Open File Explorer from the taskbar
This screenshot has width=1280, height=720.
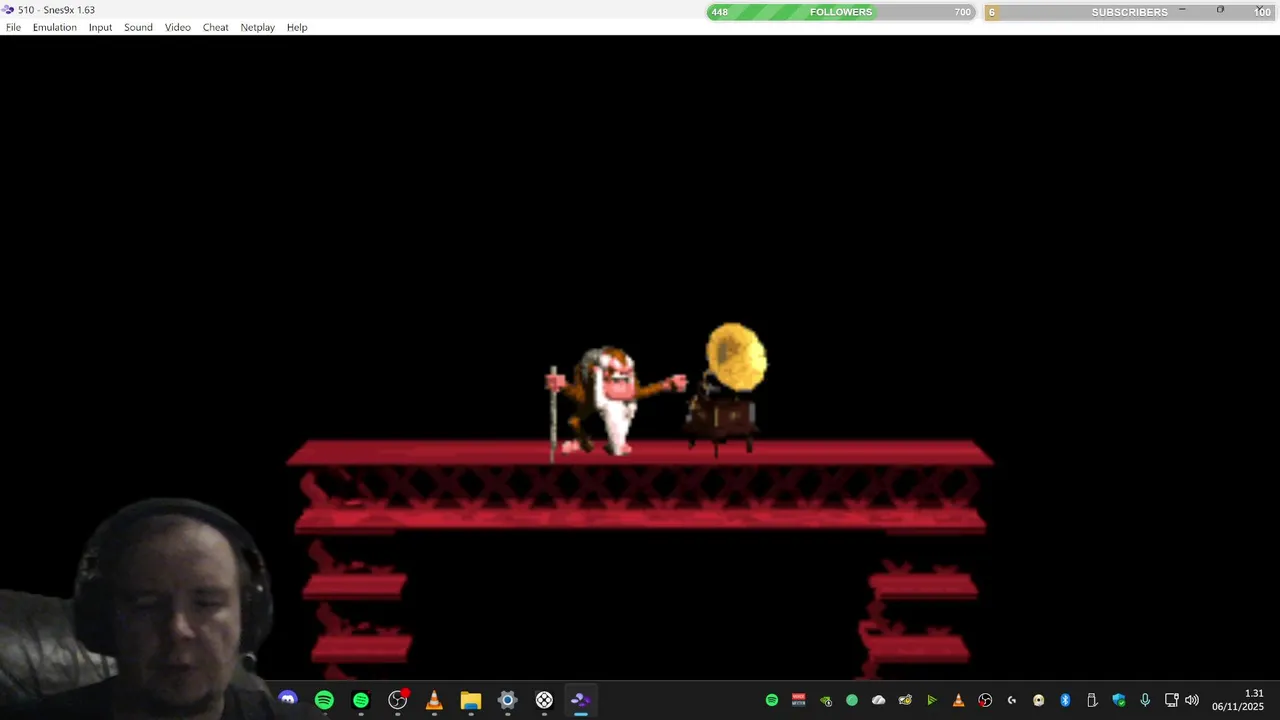click(x=471, y=700)
